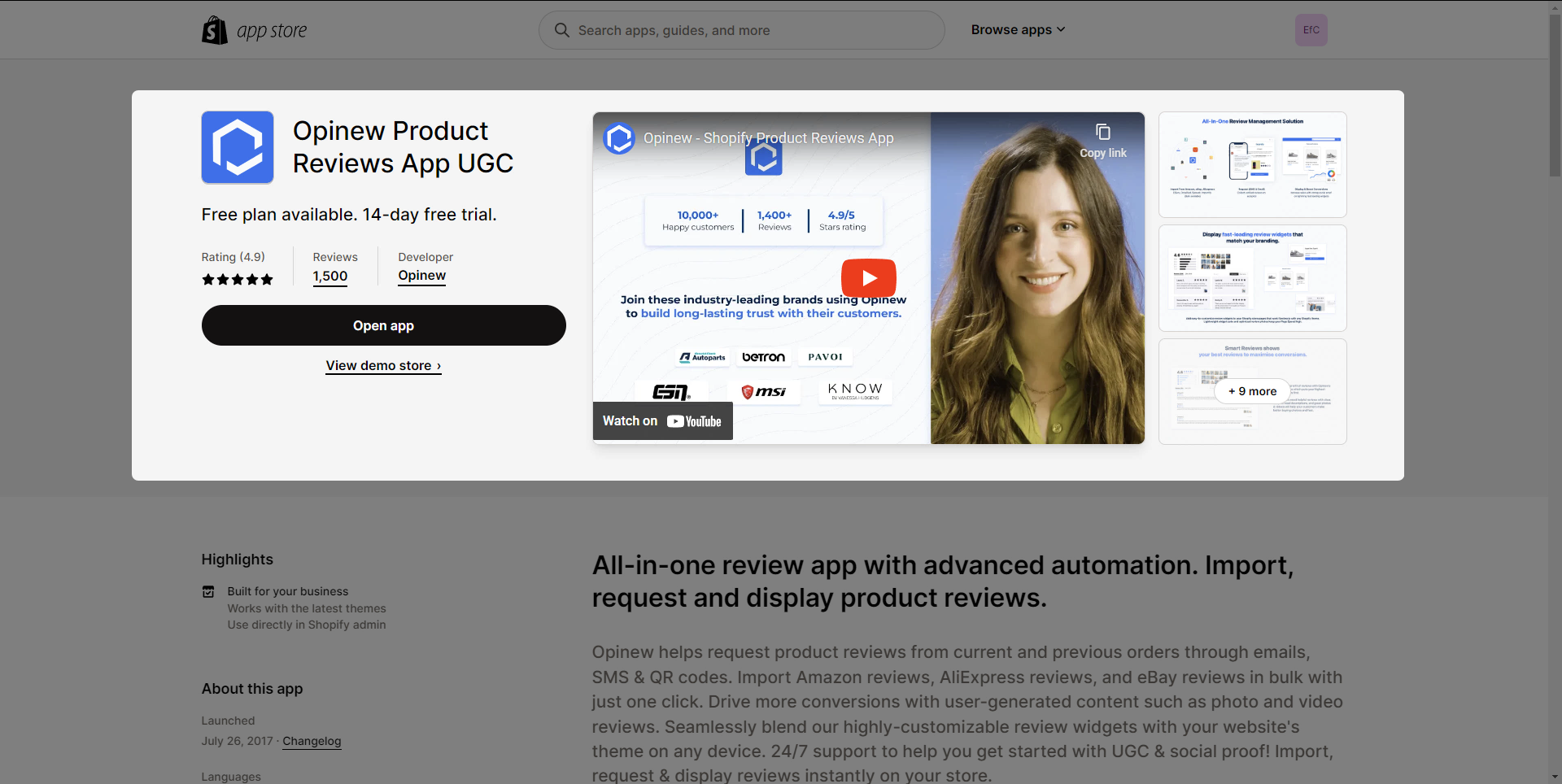Open the All-In-One Review Management Solution screenshot thumbnail
This screenshot has width=1562, height=784.
pyautogui.click(x=1252, y=164)
